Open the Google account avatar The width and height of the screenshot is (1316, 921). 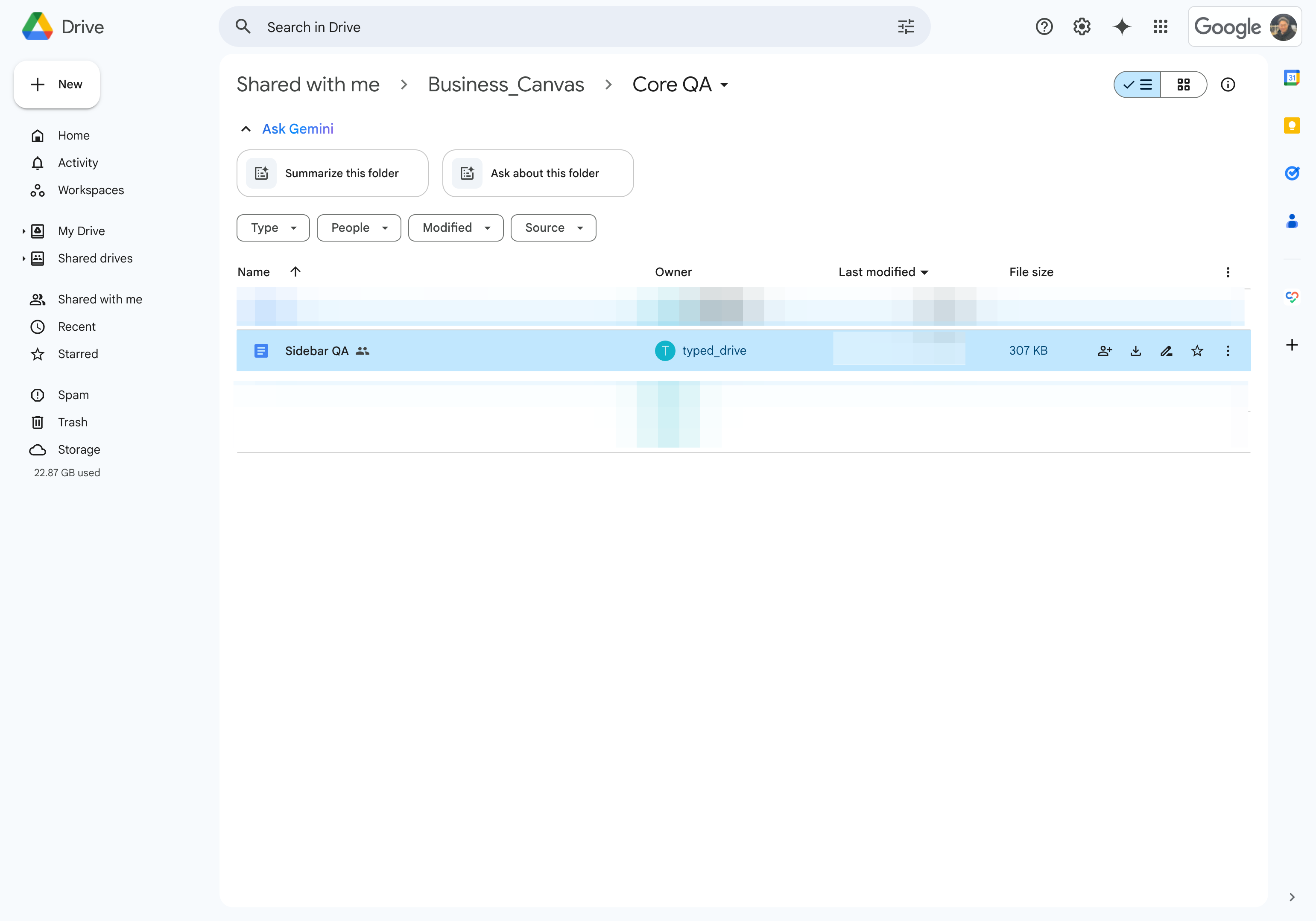click(x=1283, y=27)
